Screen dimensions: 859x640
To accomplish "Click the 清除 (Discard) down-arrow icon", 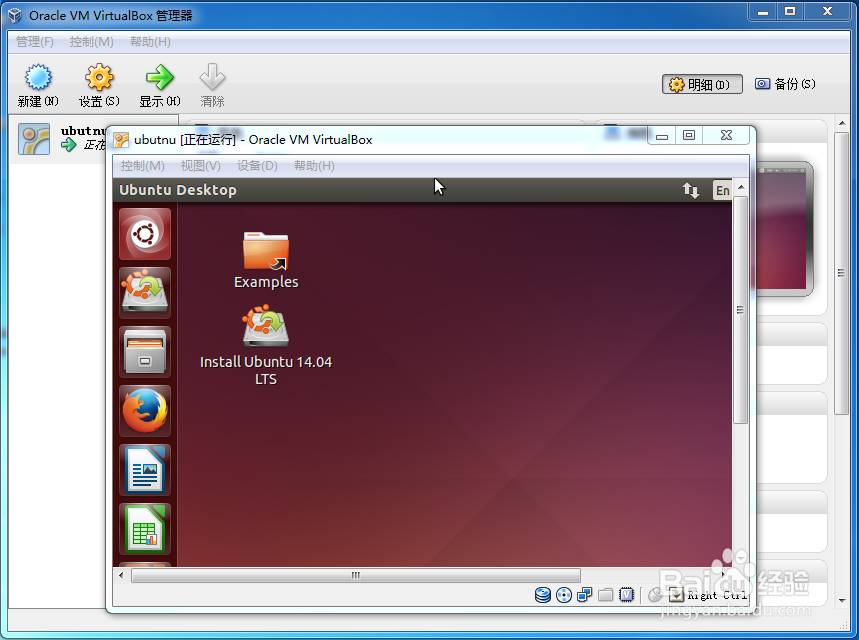I will 212,77.
